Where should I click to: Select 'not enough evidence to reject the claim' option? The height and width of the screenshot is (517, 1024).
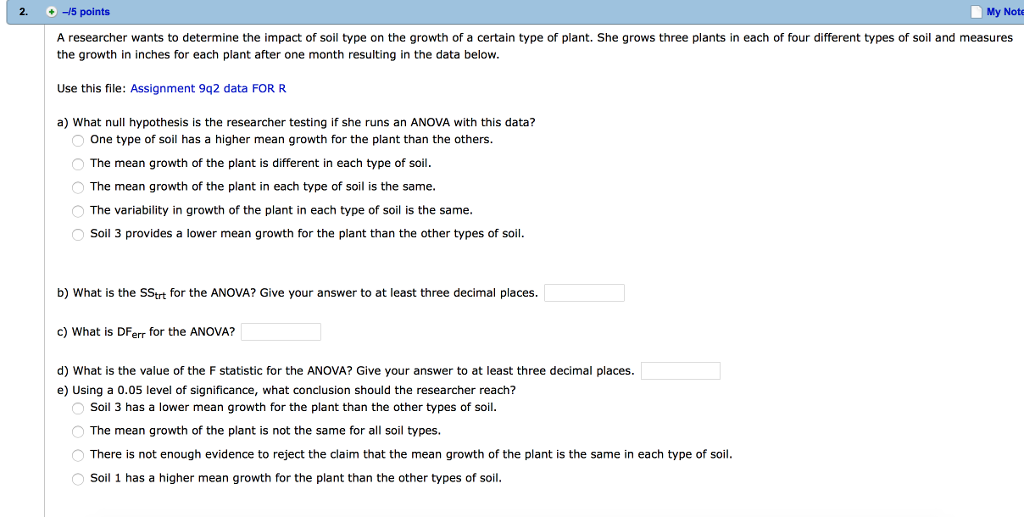[78, 455]
